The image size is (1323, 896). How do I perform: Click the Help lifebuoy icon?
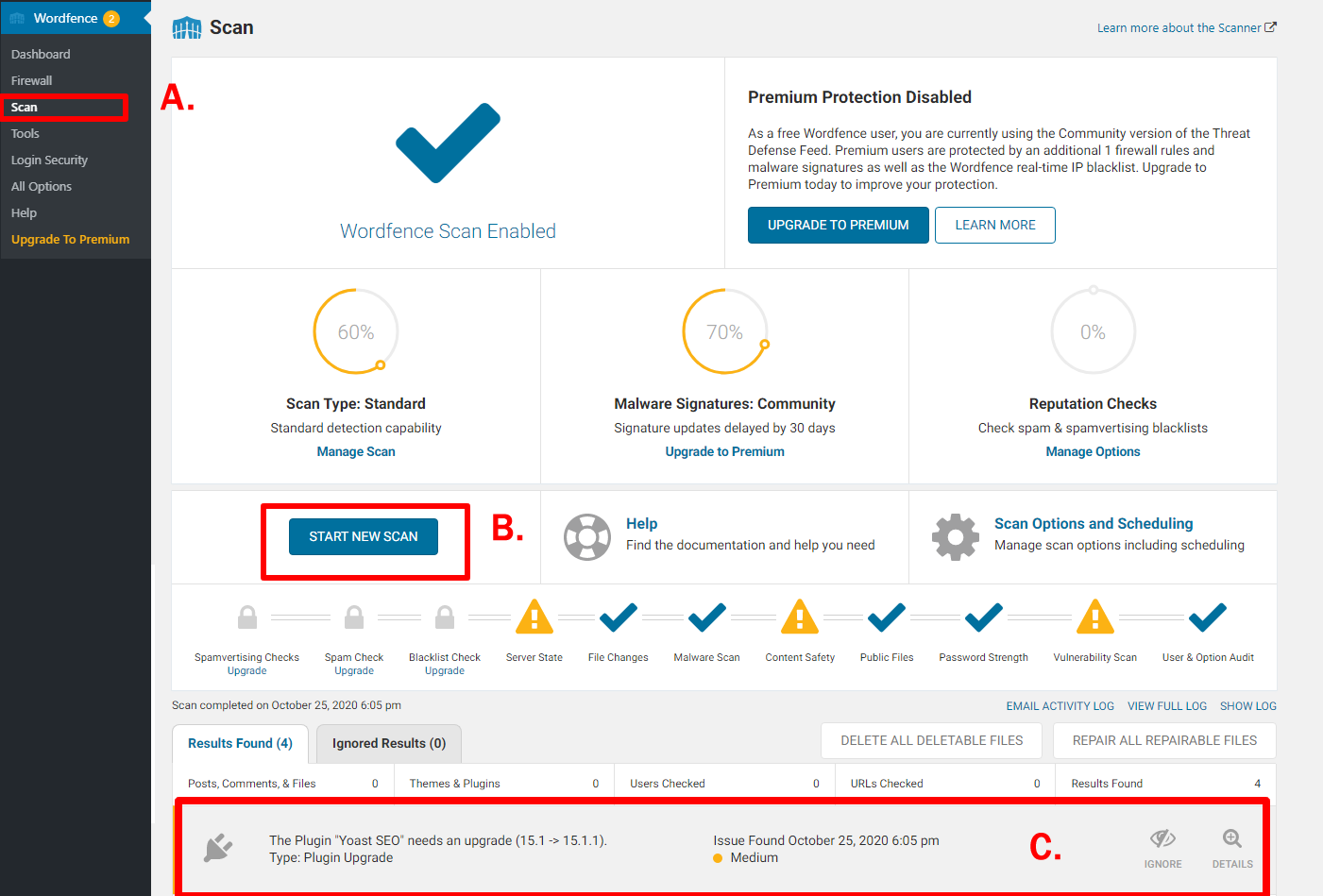[587, 536]
